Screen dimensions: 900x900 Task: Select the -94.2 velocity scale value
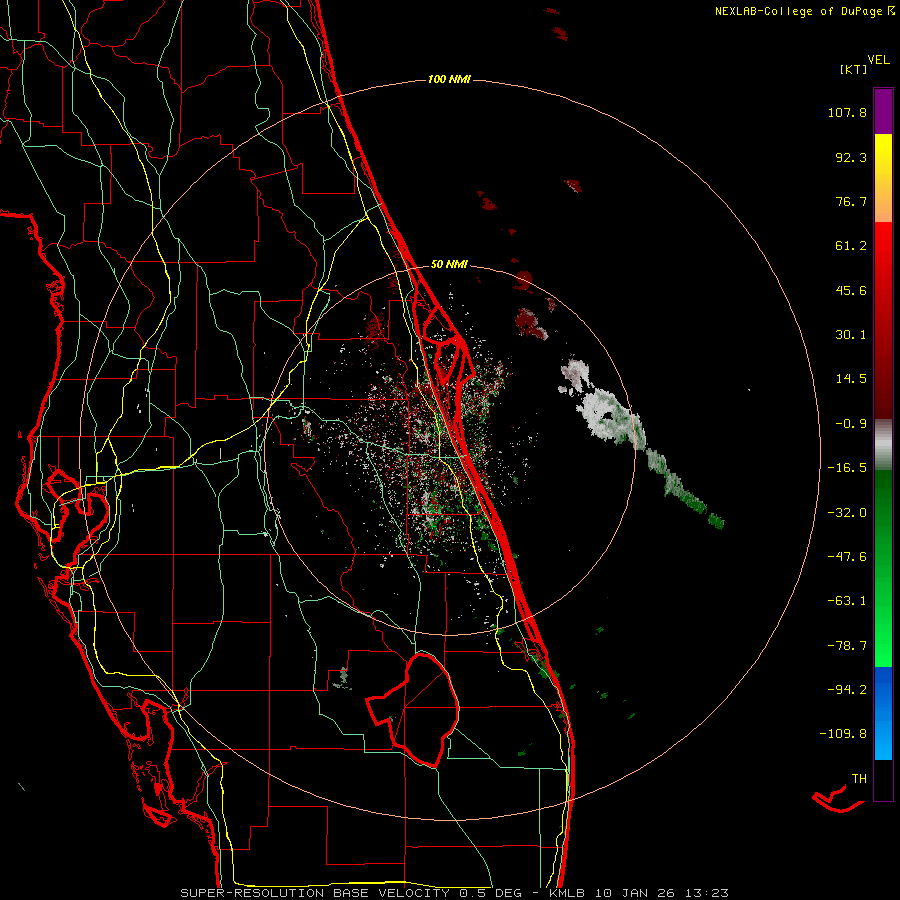847,689
